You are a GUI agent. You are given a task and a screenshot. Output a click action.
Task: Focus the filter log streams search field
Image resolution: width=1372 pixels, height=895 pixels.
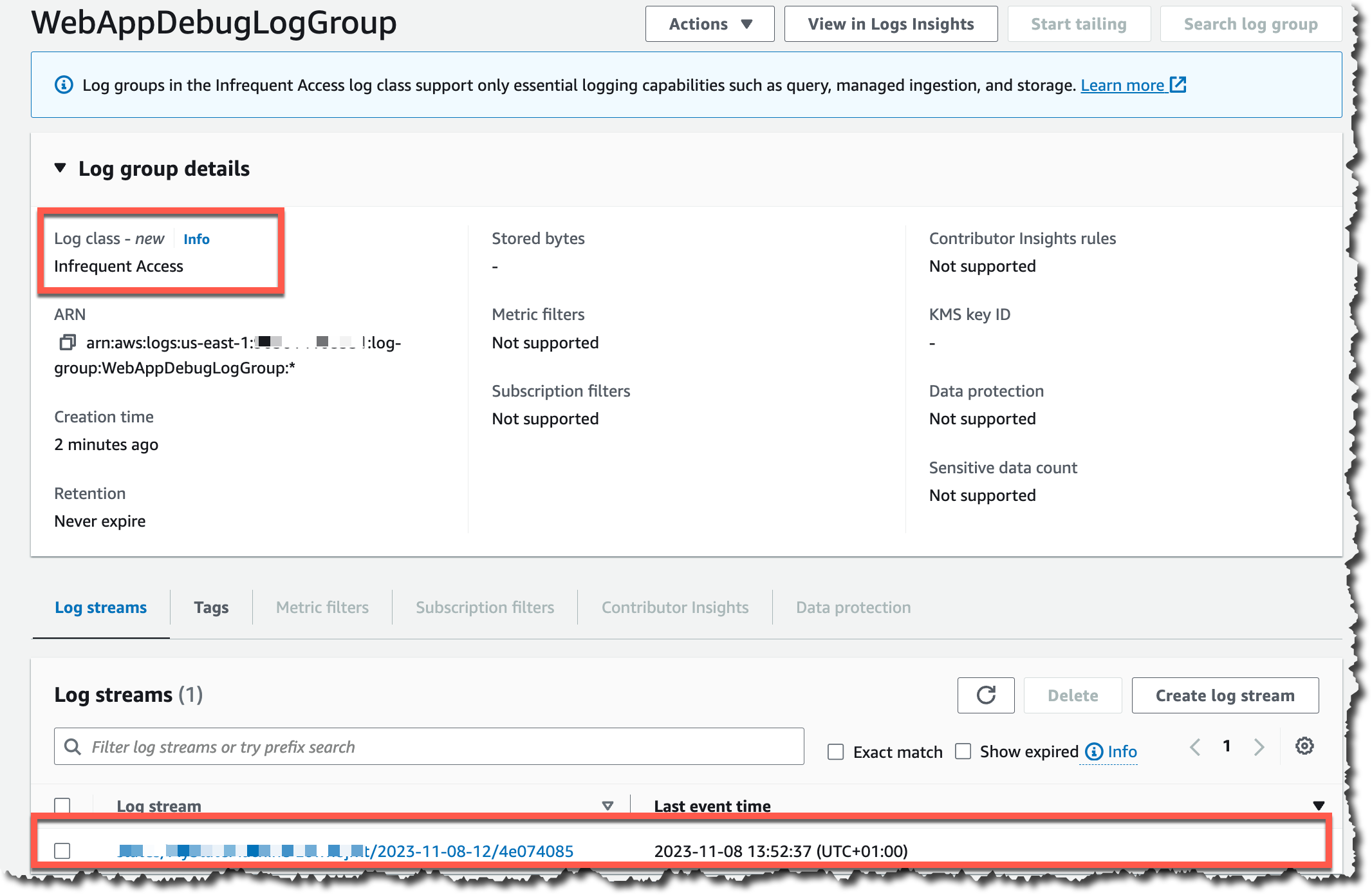click(x=429, y=746)
